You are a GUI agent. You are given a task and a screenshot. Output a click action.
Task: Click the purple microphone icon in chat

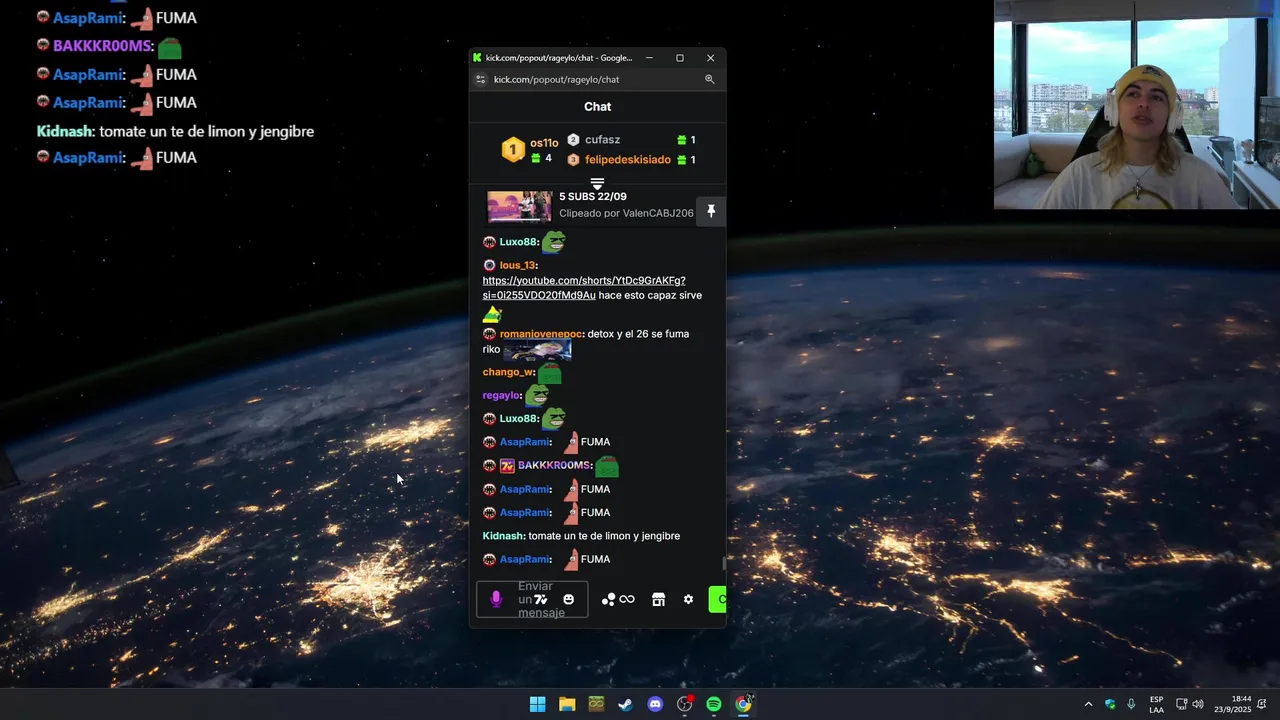pyautogui.click(x=496, y=599)
